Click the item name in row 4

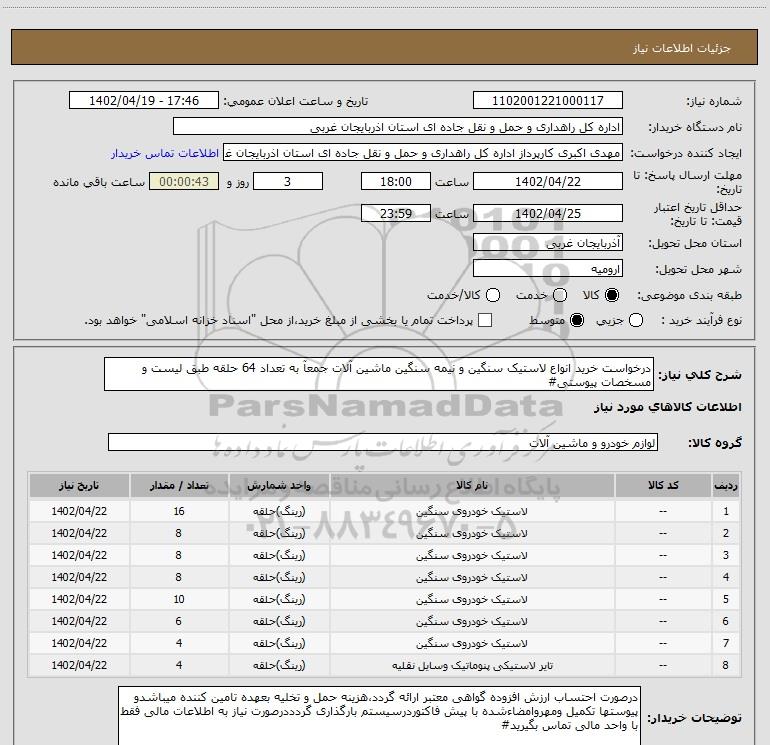[472, 578]
